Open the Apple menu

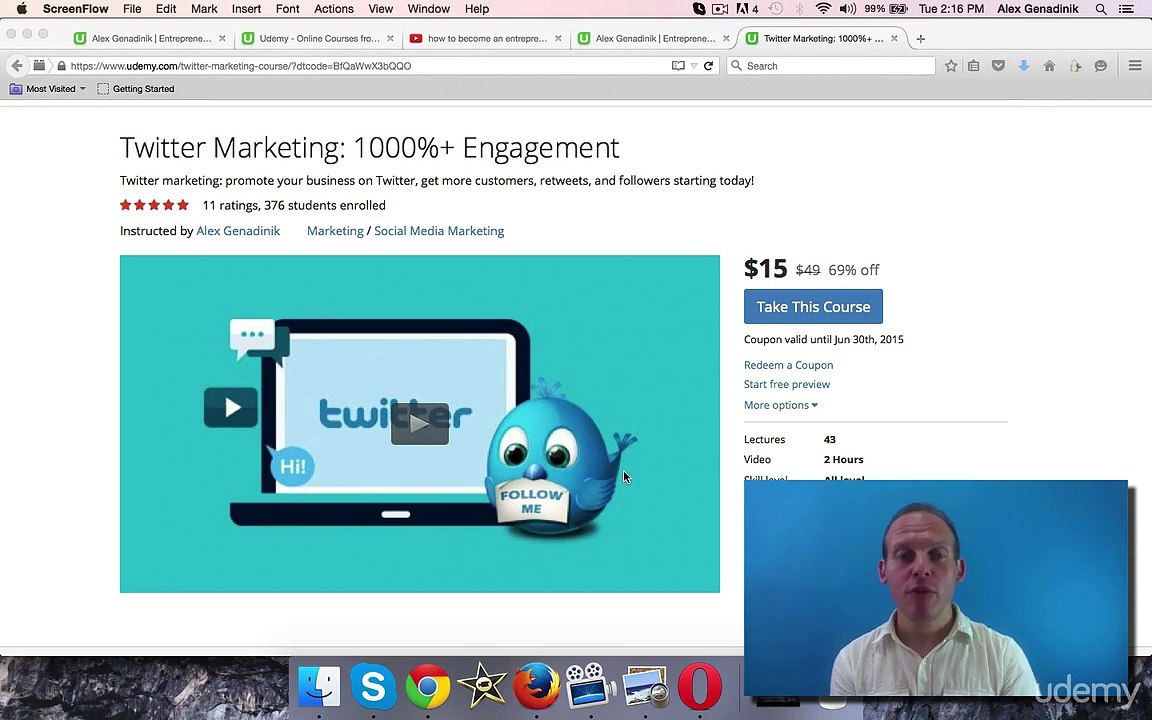[x=21, y=9]
